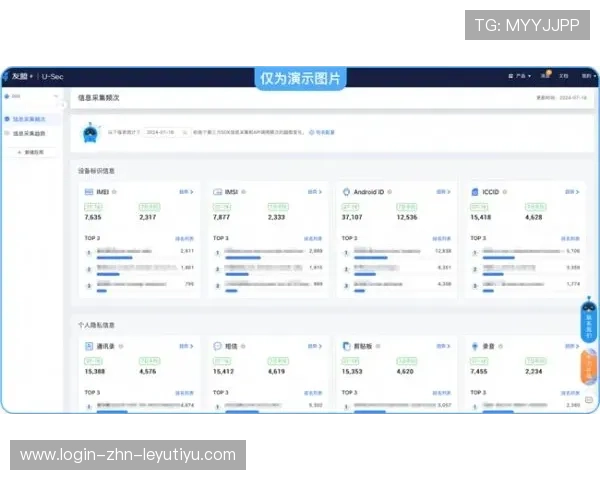Viewport: 600px width, 480px height.
Task: Open ranking list link on Android ID card
Action: (442, 238)
